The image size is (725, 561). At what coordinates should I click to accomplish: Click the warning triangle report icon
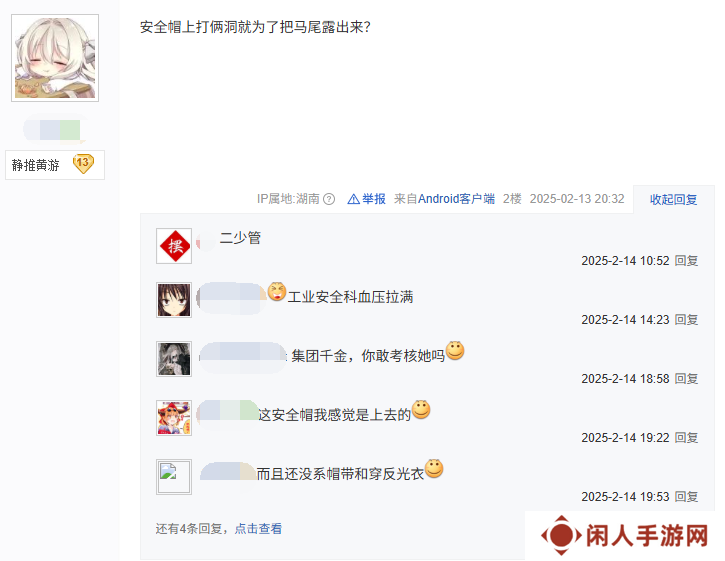(353, 199)
